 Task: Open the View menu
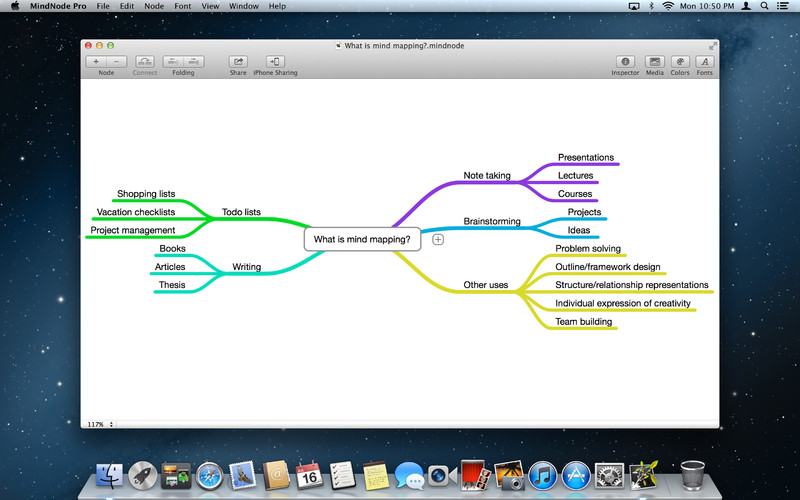click(210, 6)
